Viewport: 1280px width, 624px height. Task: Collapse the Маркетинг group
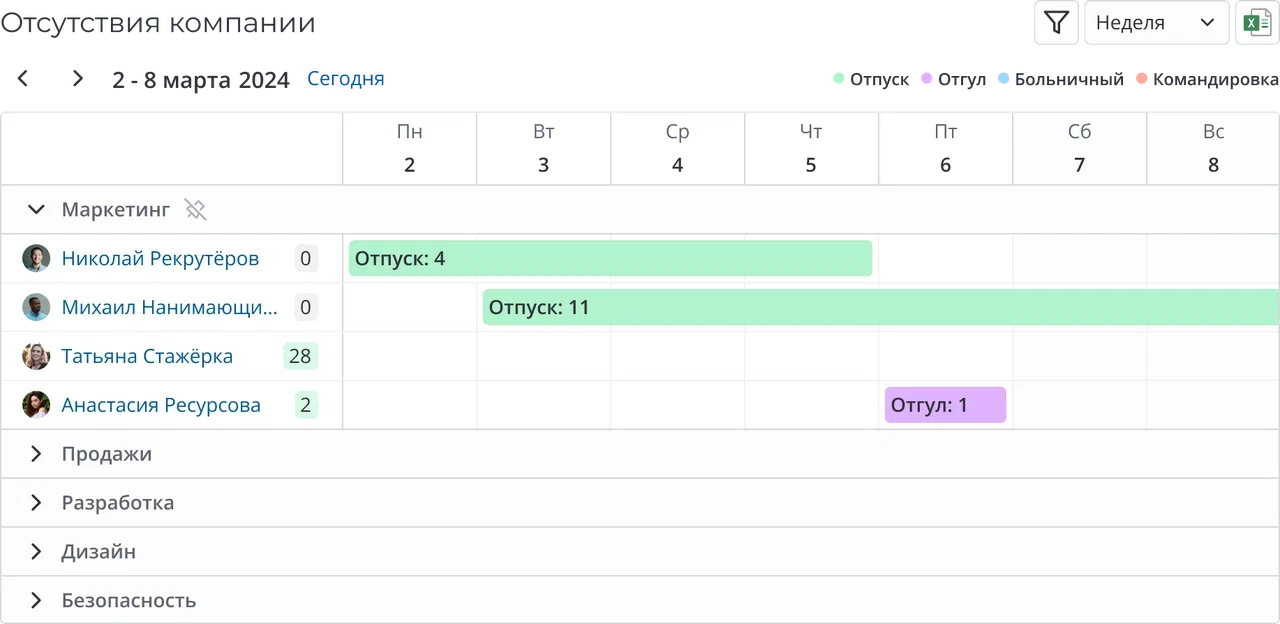click(x=36, y=210)
